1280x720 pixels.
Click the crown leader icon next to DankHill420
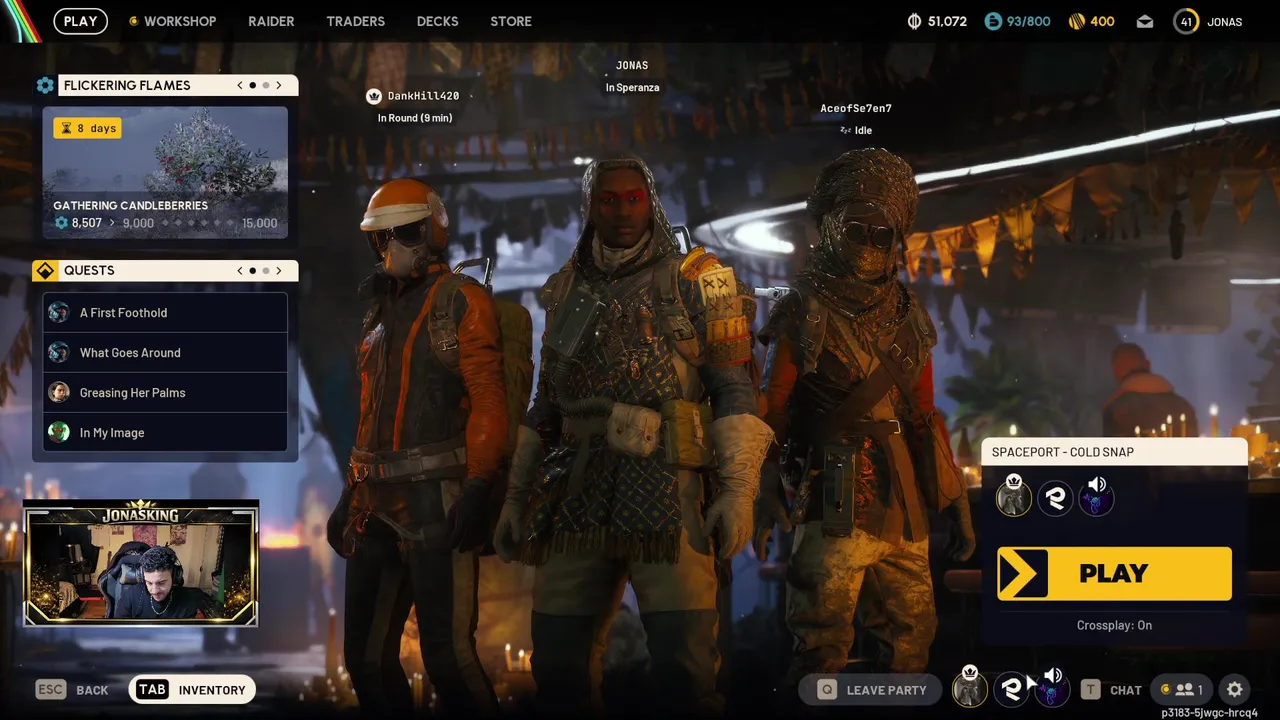pos(374,96)
